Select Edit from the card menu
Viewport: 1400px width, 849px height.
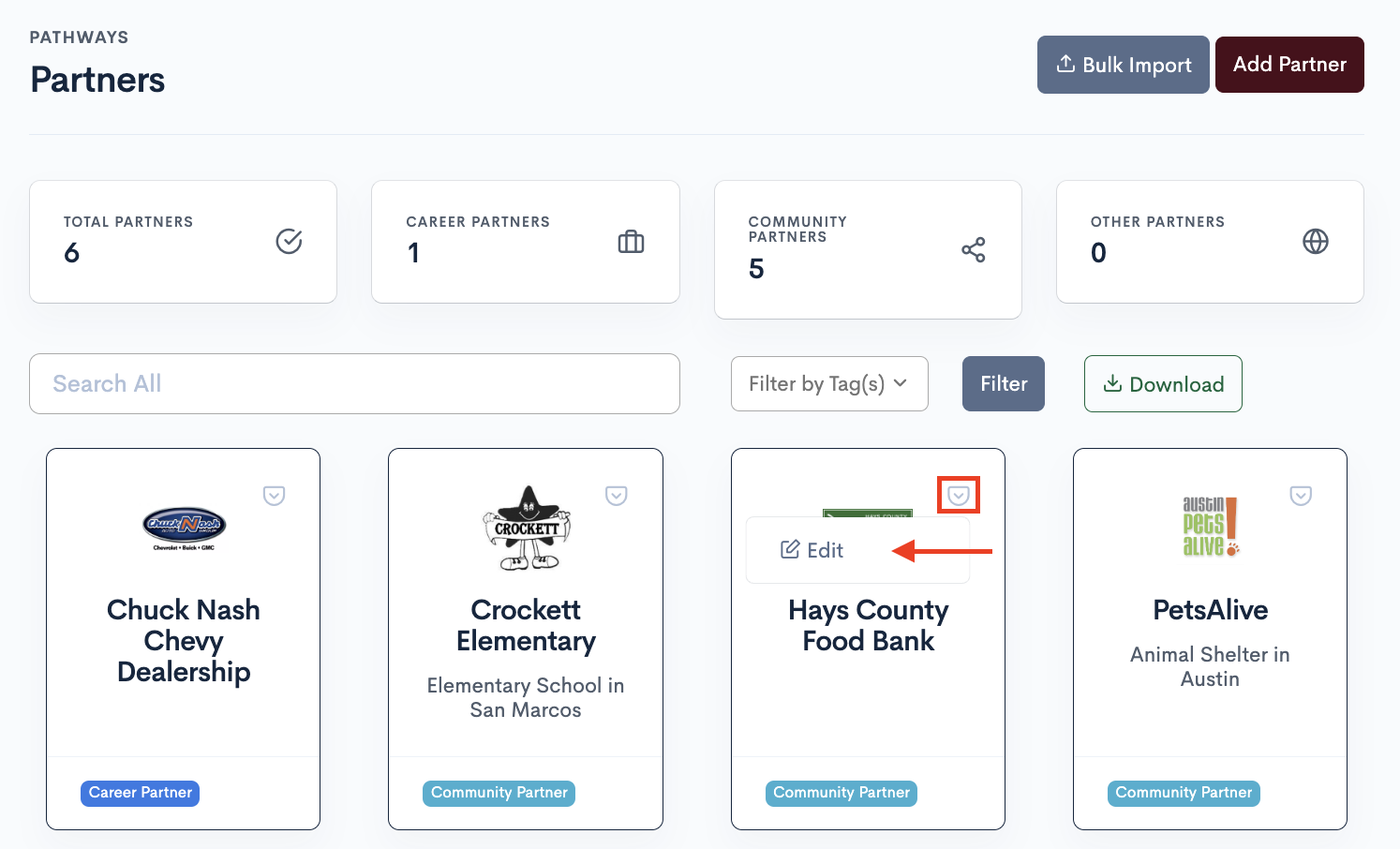(812, 550)
